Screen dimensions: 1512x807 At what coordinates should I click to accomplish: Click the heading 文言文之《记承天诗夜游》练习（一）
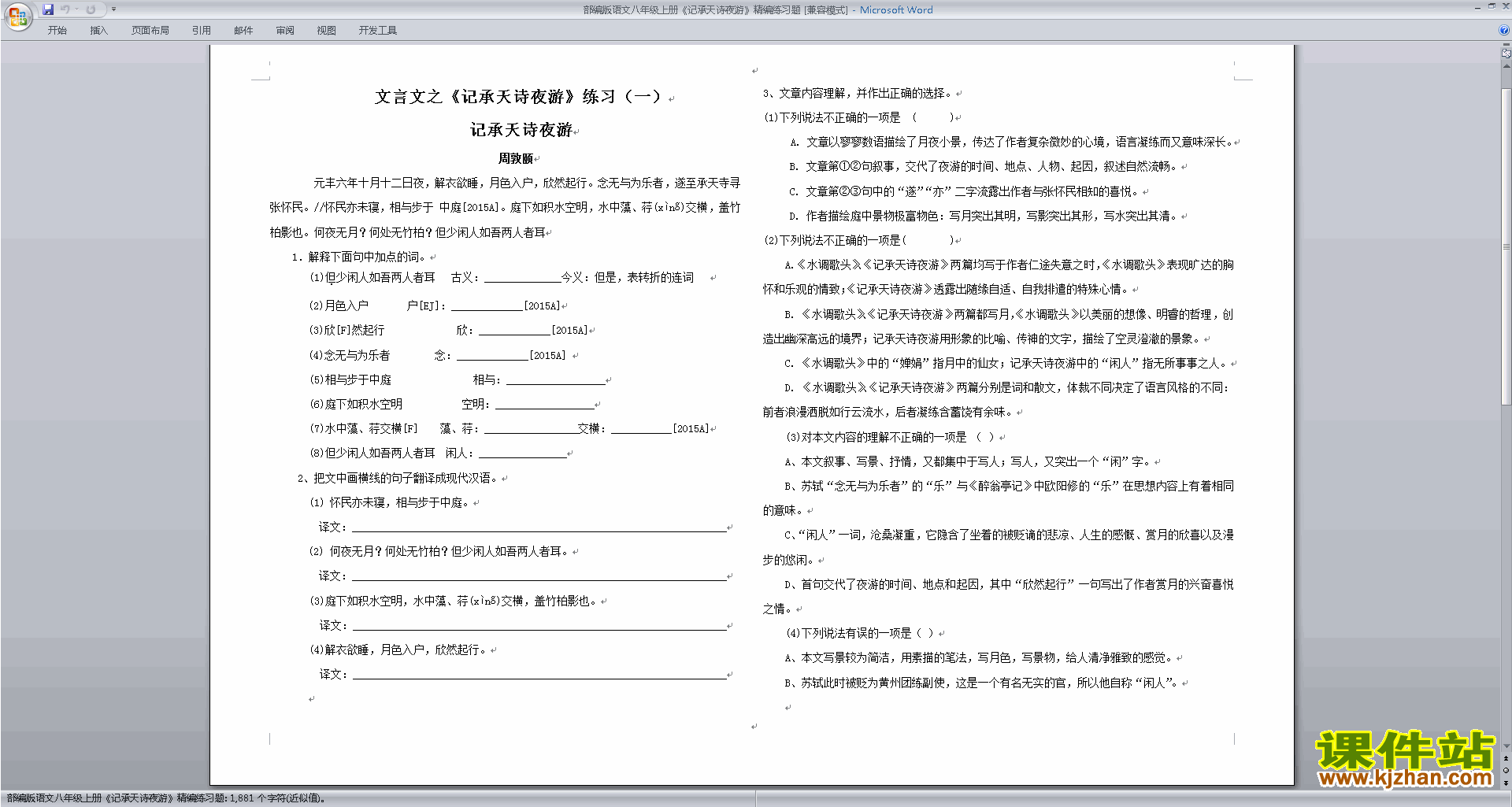(517, 97)
